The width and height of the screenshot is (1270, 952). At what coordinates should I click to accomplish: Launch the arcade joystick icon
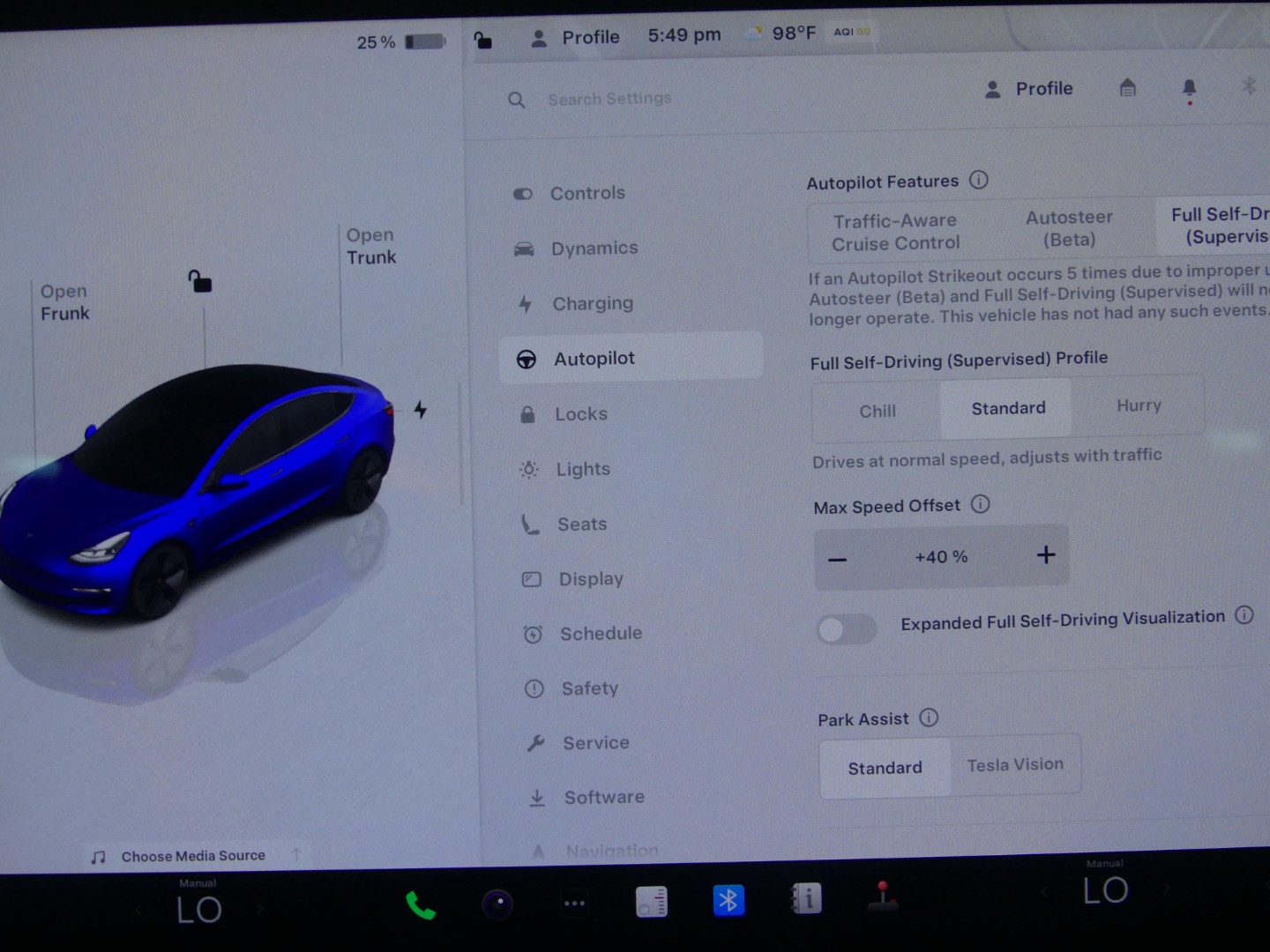(882, 896)
